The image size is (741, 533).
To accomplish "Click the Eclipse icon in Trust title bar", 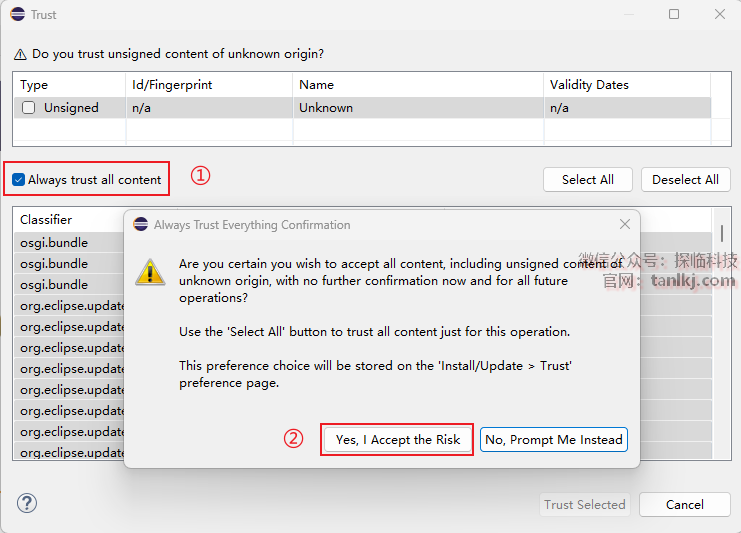I will point(16,15).
